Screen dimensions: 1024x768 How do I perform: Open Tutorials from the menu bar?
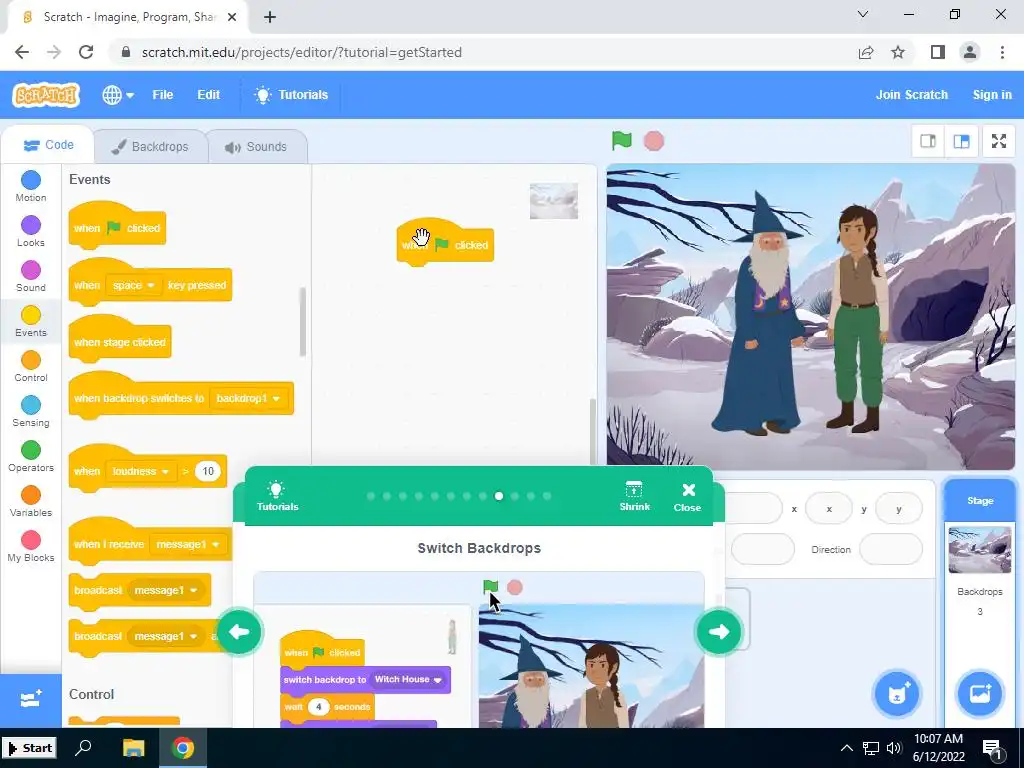pyautogui.click(x=291, y=95)
